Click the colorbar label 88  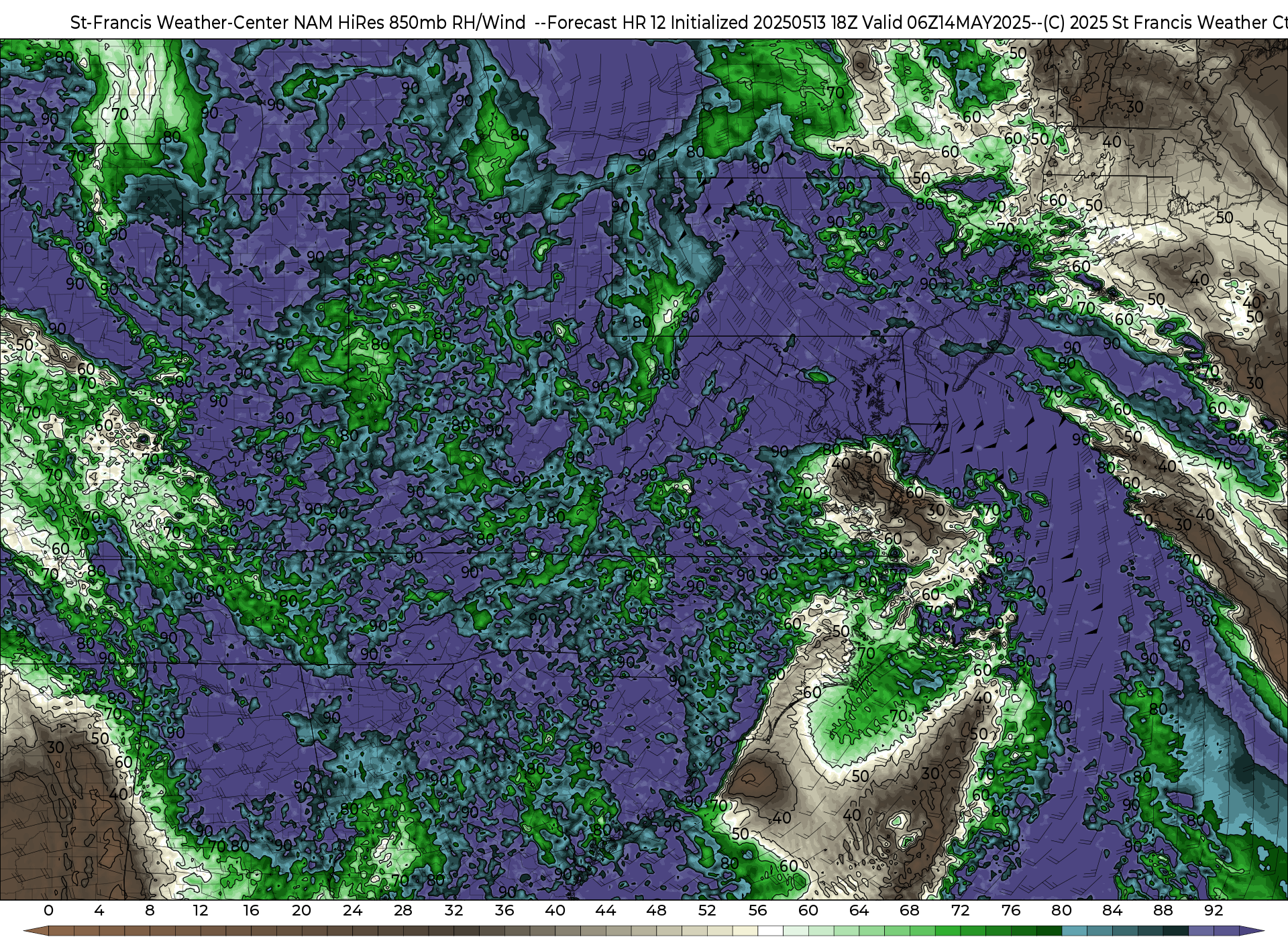point(1163,911)
